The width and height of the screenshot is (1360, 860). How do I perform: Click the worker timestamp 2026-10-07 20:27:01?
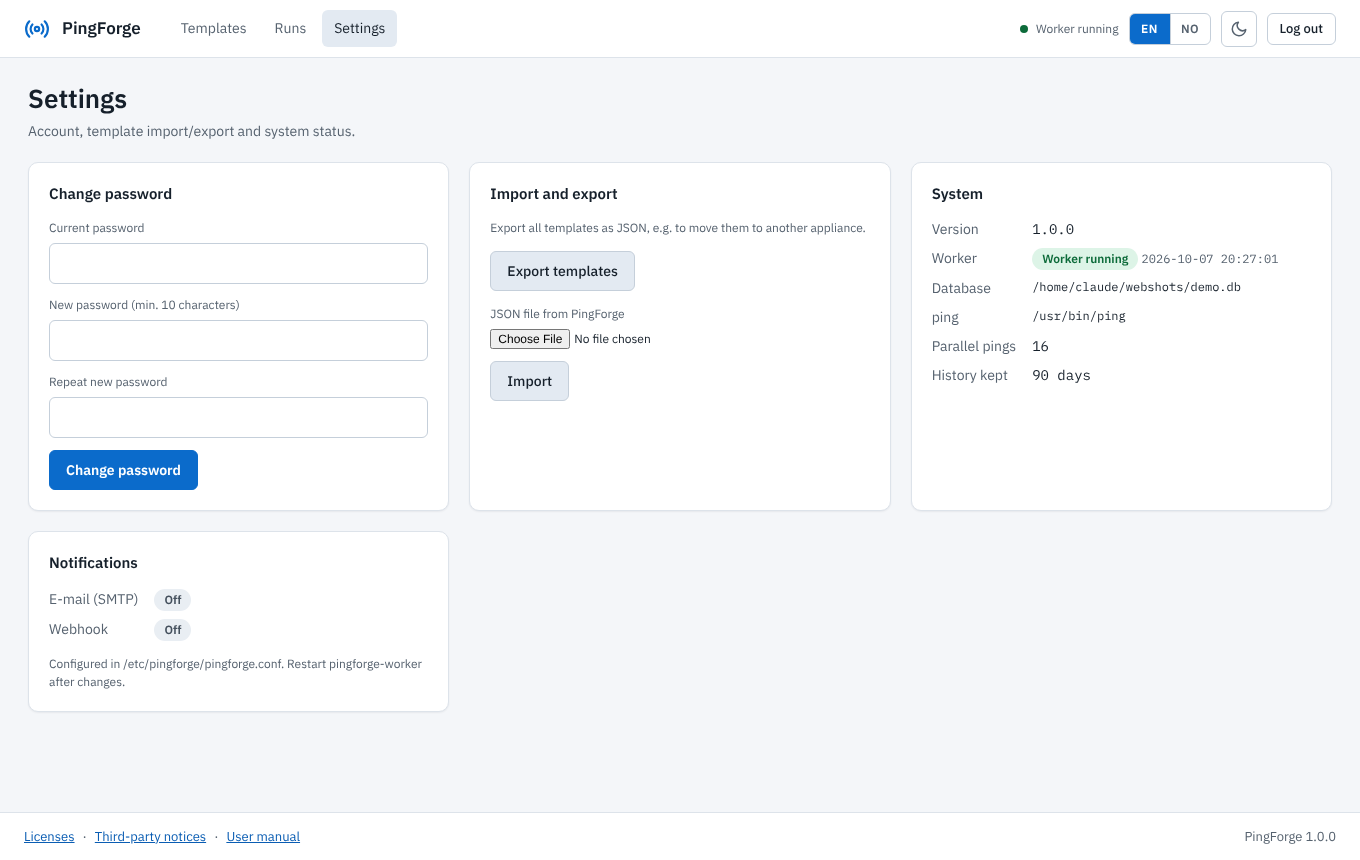tap(1210, 259)
